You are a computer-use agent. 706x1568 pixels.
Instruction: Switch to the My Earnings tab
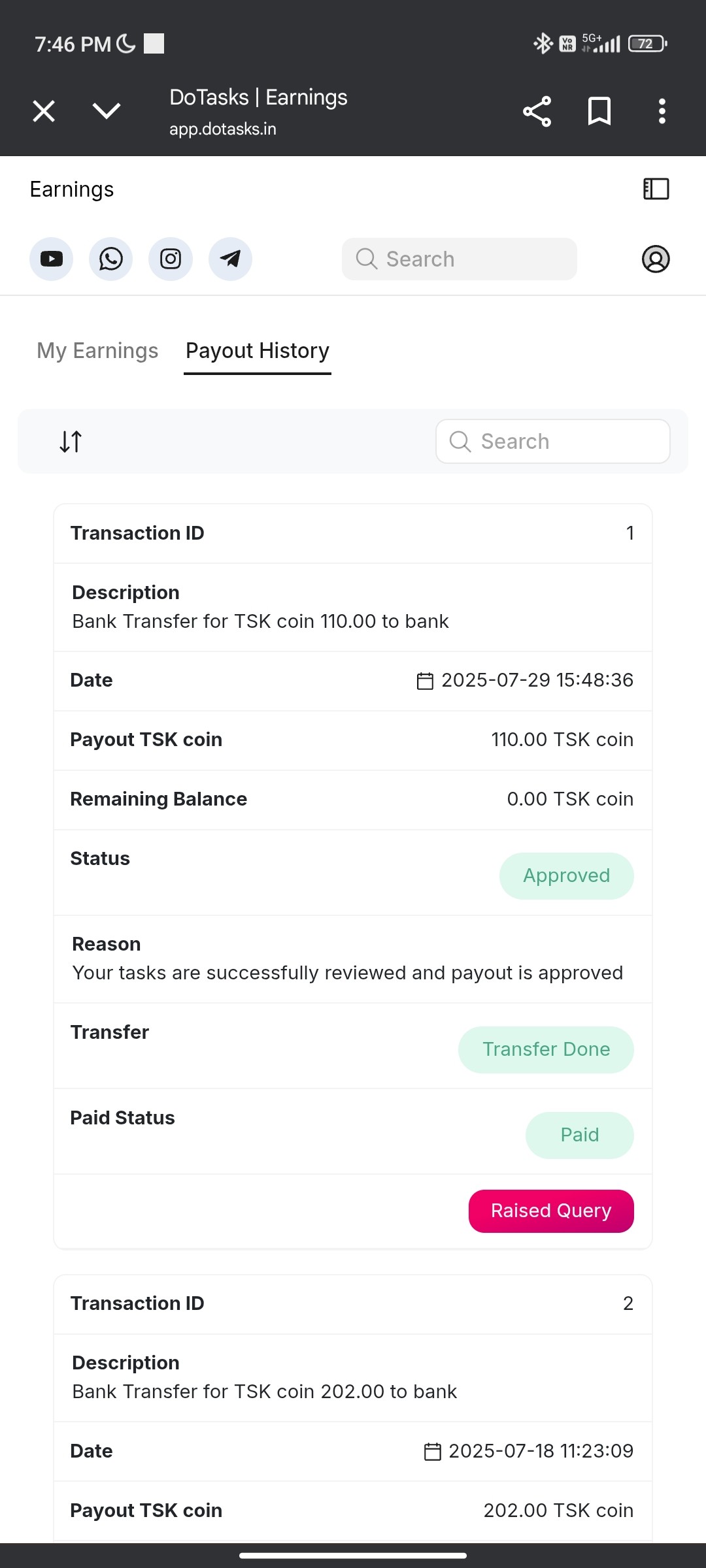pyautogui.click(x=97, y=351)
